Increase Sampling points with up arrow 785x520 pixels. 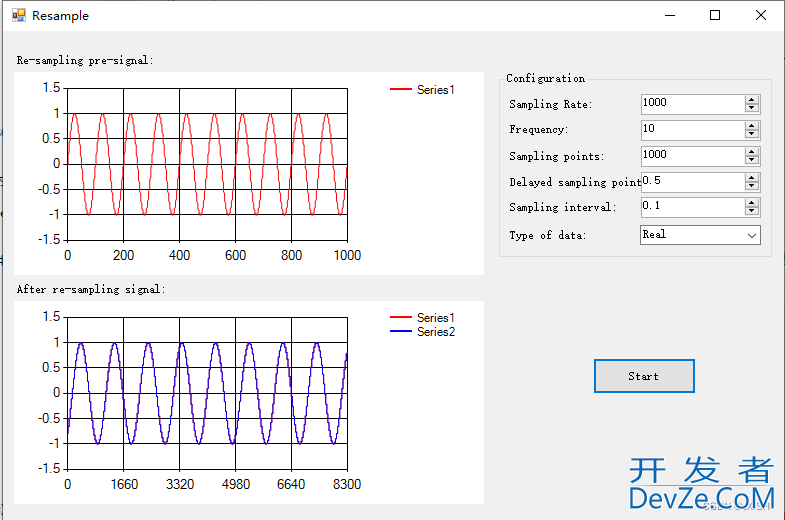[751, 152]
